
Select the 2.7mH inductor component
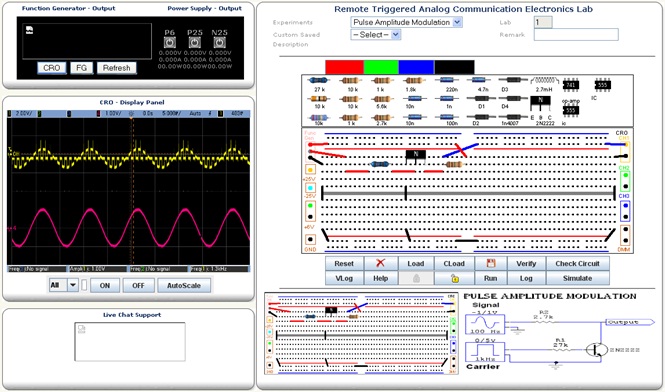544,80
